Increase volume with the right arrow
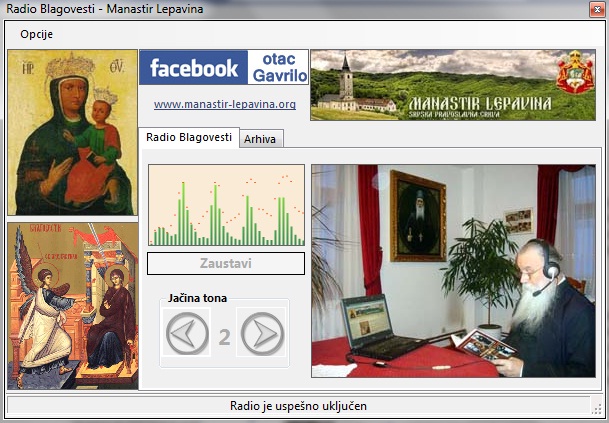 262,334
